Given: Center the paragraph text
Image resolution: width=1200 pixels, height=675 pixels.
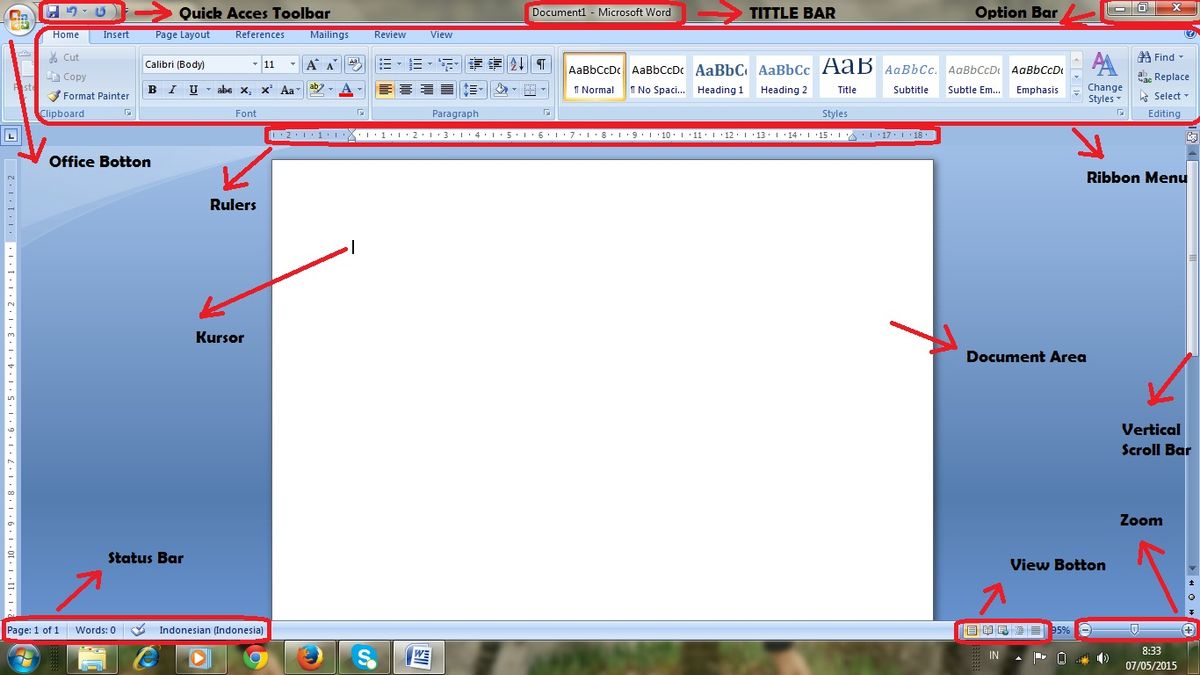Looking at the screenshot, I should (x=405, y=90).
